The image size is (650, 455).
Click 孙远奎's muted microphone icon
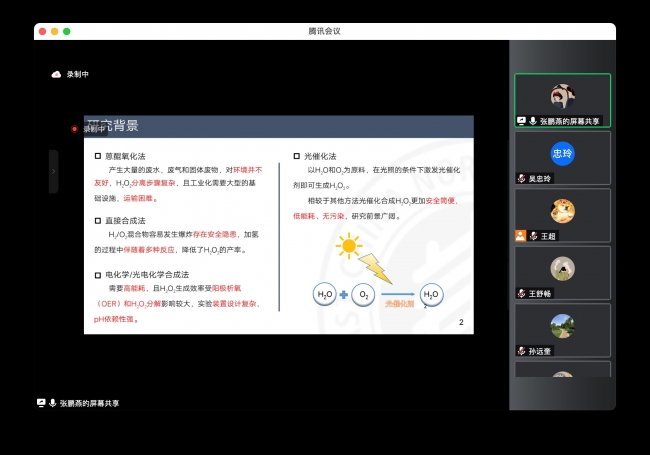pos(521,351)
